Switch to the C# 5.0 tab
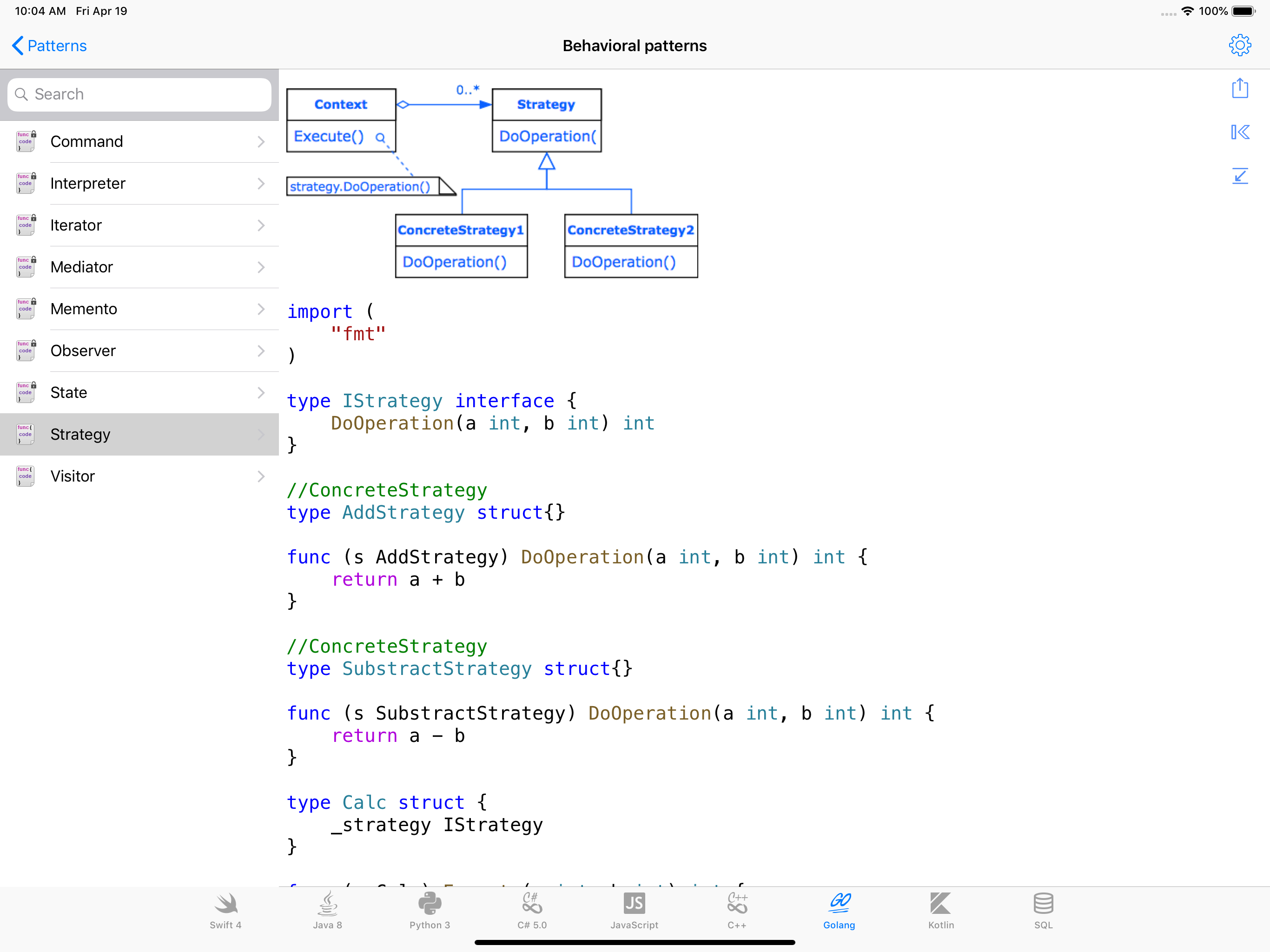 (x=532, y=910)
